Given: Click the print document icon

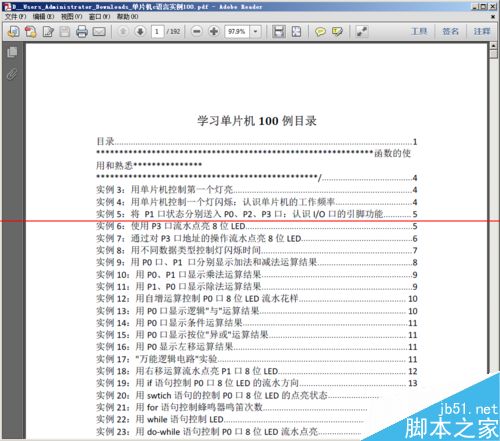Looking at the screenshot, I should pos(82,32).
